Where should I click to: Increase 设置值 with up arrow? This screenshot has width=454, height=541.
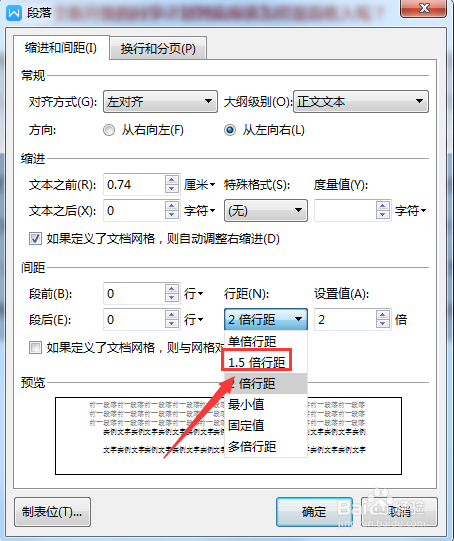coord(382,315)
